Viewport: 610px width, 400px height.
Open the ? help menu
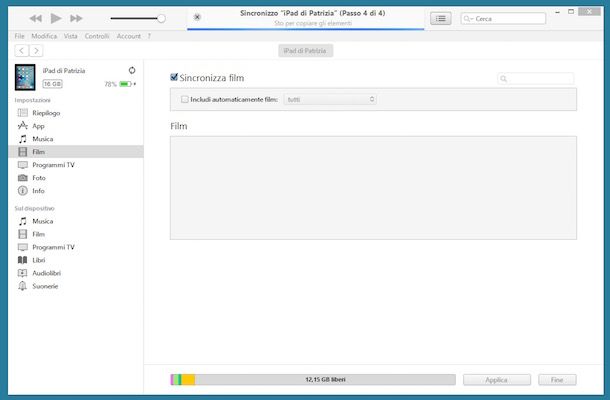click(x=149, y=36)
